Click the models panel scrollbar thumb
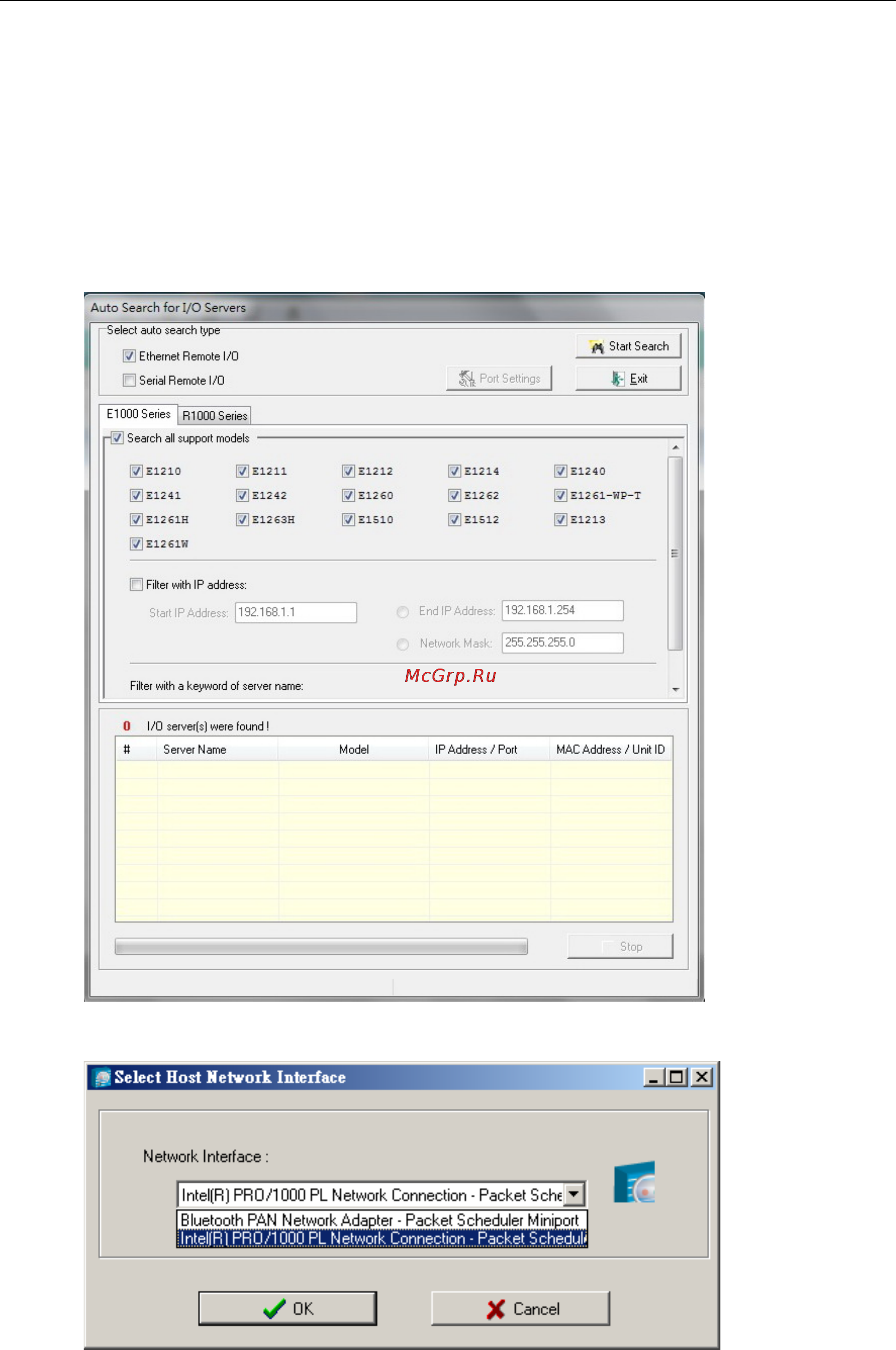This screenshot has width=896, height=1350. coord(676,553)
